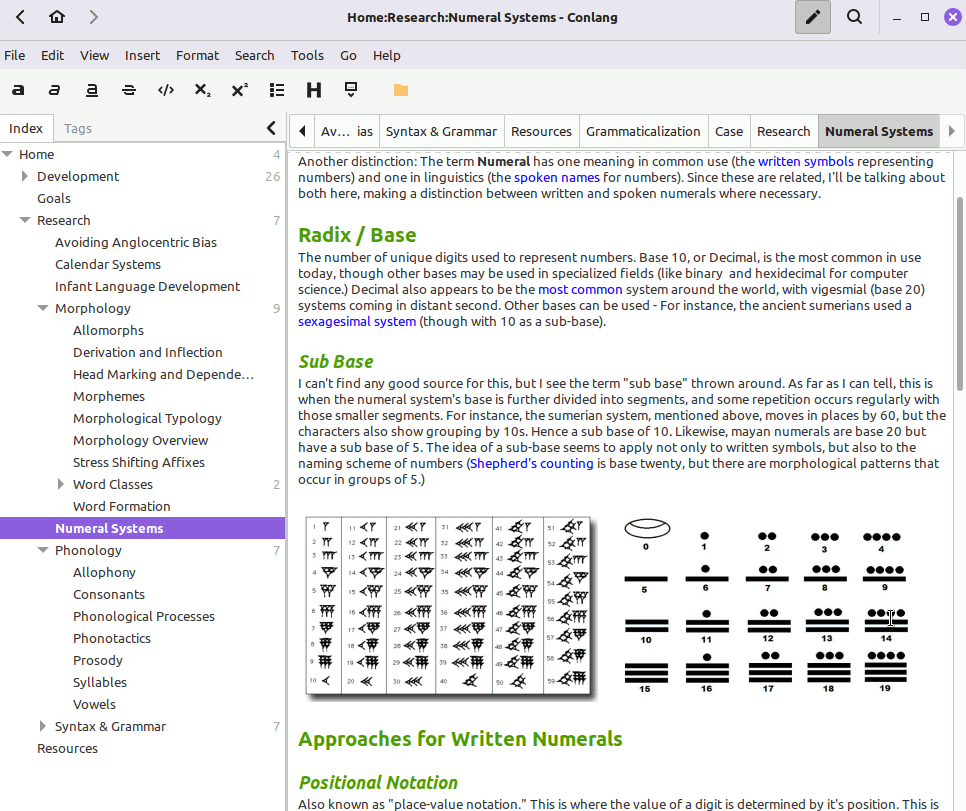The image size is (966, 811).
Task: Expand the Development tree node
Action: point(25,176)
